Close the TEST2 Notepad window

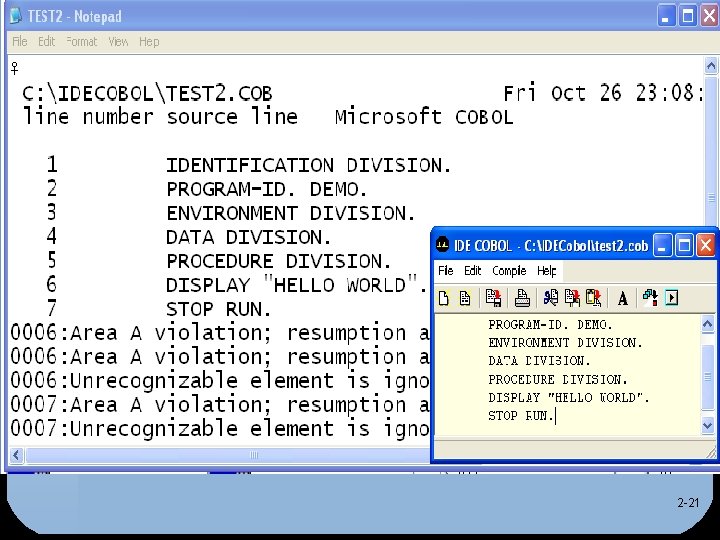pos(709,16)
